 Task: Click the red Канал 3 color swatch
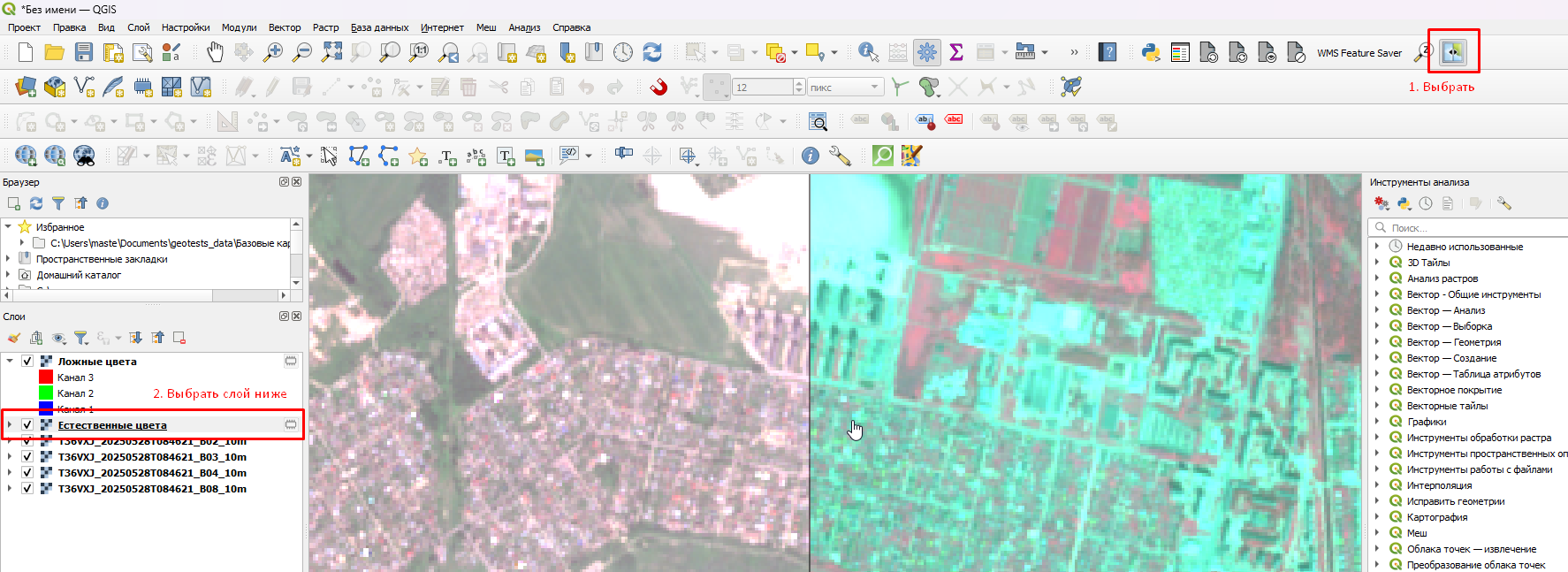click(46, 378)
